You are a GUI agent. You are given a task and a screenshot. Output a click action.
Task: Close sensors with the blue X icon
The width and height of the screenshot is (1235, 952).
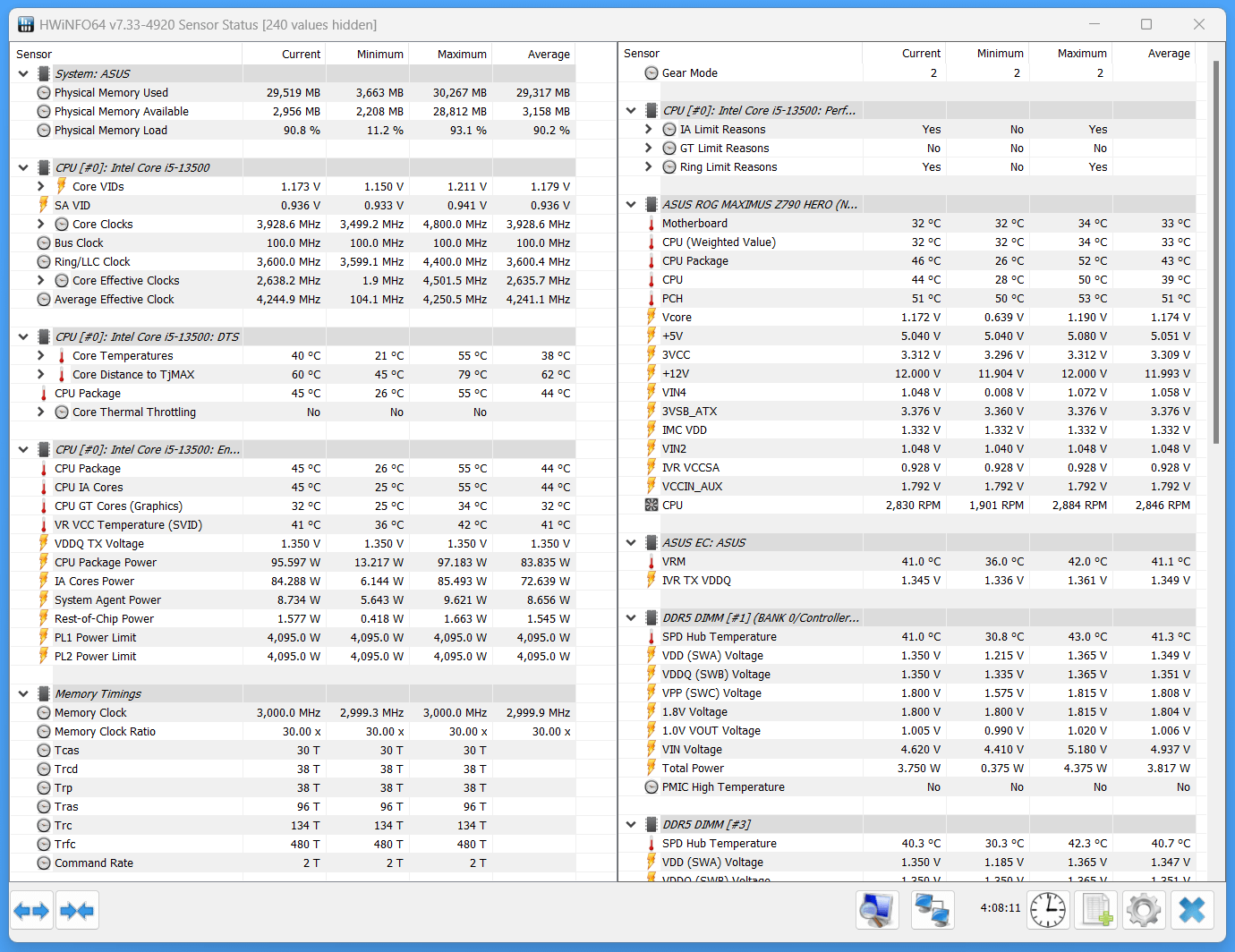[1192, 911]
